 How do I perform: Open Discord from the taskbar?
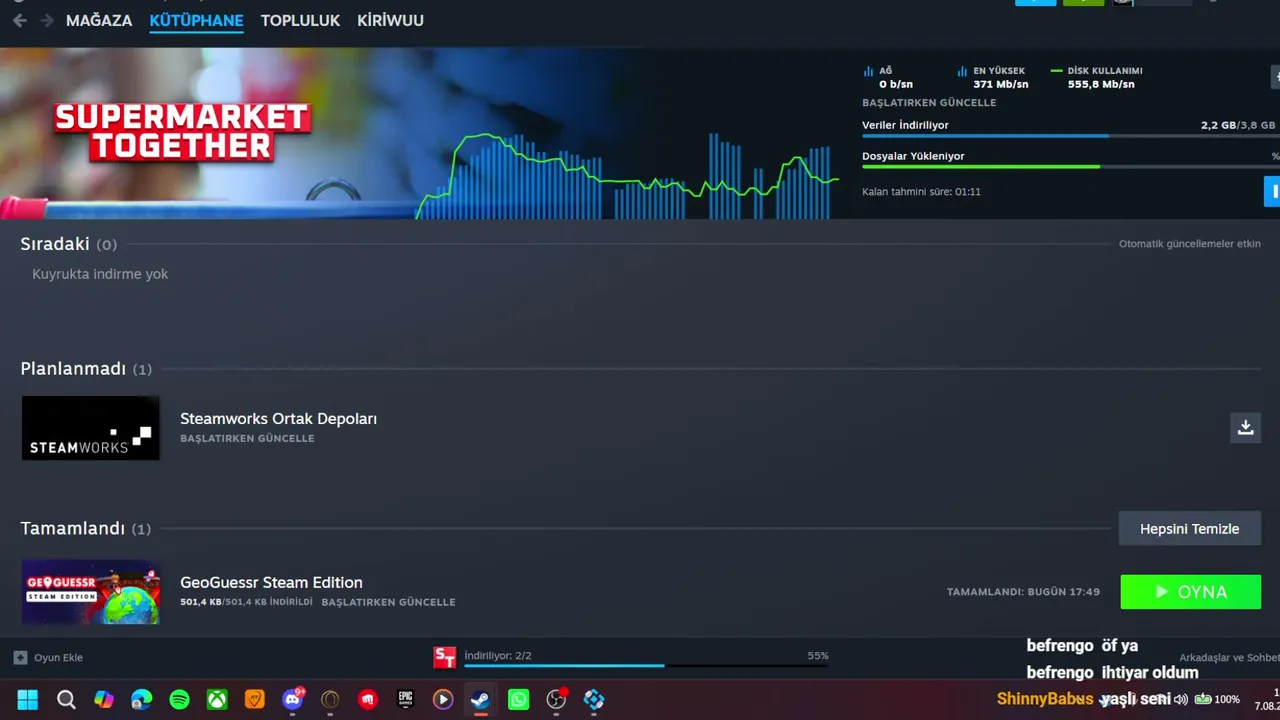coord(293,700)
